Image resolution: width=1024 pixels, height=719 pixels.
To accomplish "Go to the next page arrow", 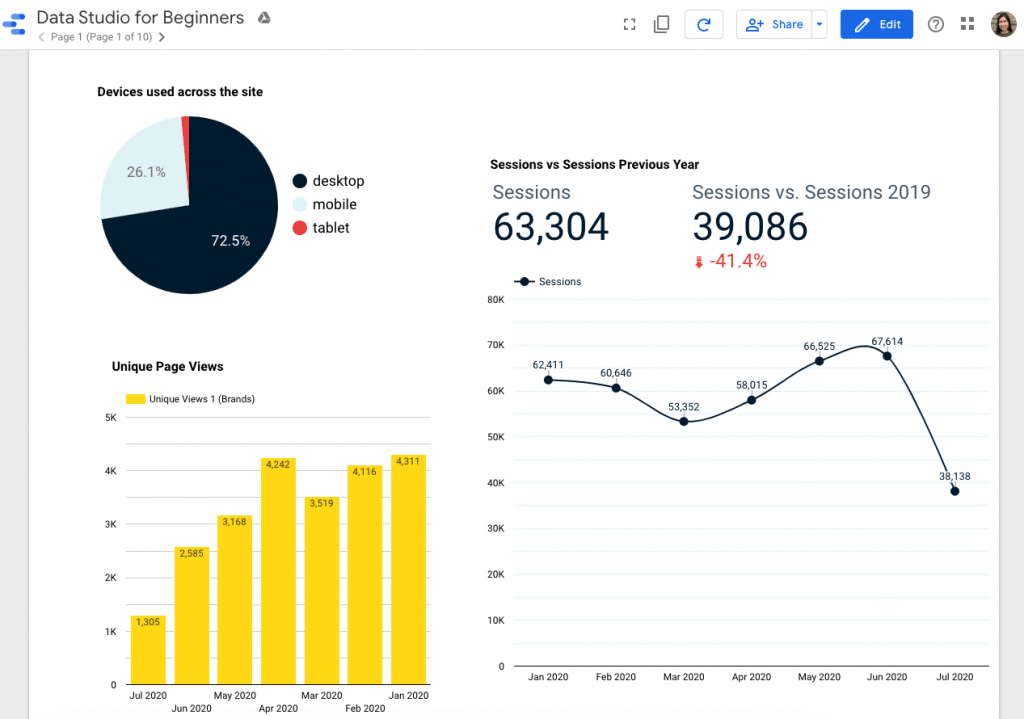I will coord(162,37).
